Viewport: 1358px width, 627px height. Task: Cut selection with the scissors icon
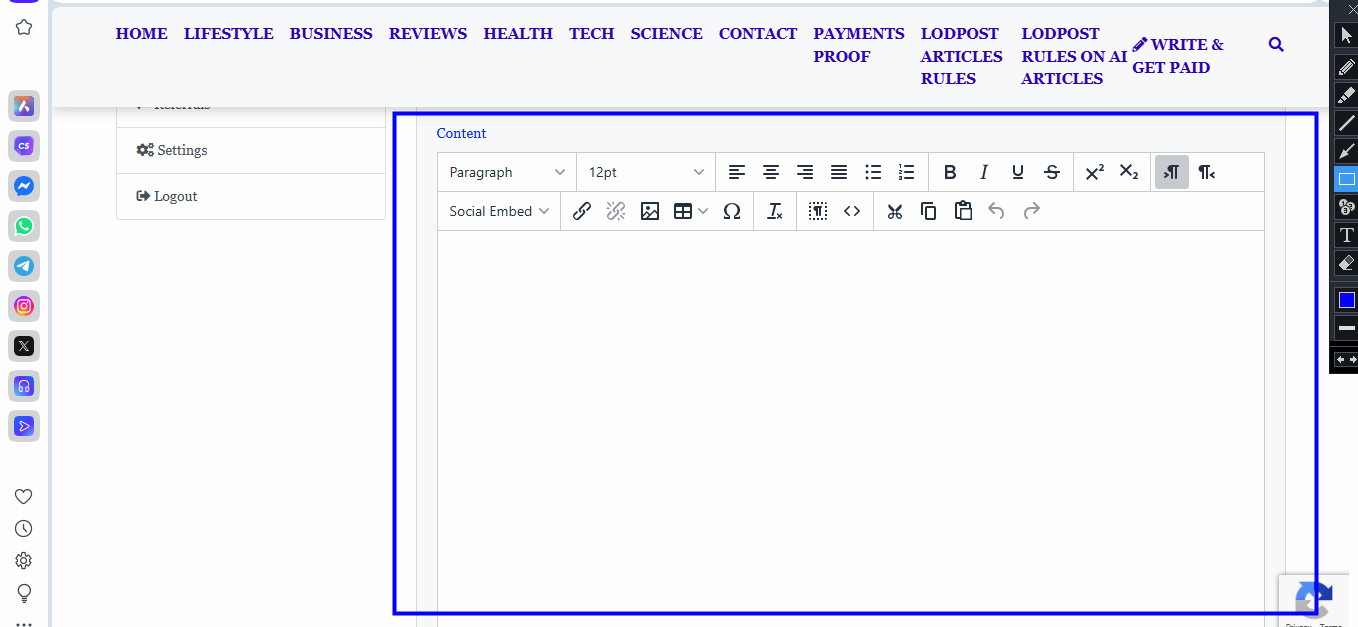895,211
